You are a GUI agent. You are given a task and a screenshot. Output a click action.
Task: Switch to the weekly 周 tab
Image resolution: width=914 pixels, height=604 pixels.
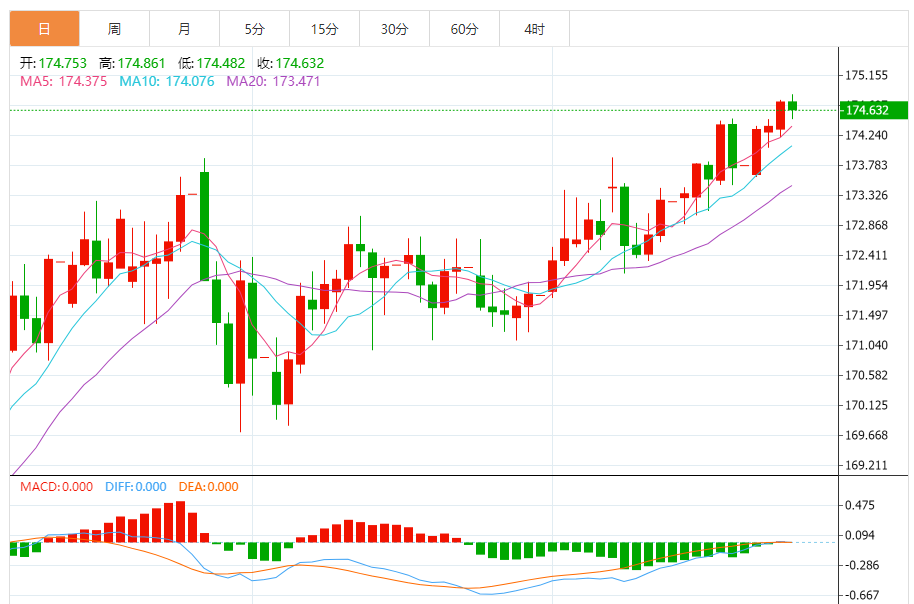tap(114, 29)
